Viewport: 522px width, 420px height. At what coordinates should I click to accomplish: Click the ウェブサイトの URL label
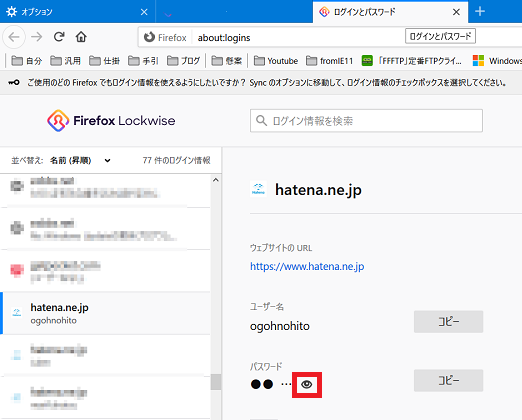[281, 248]
